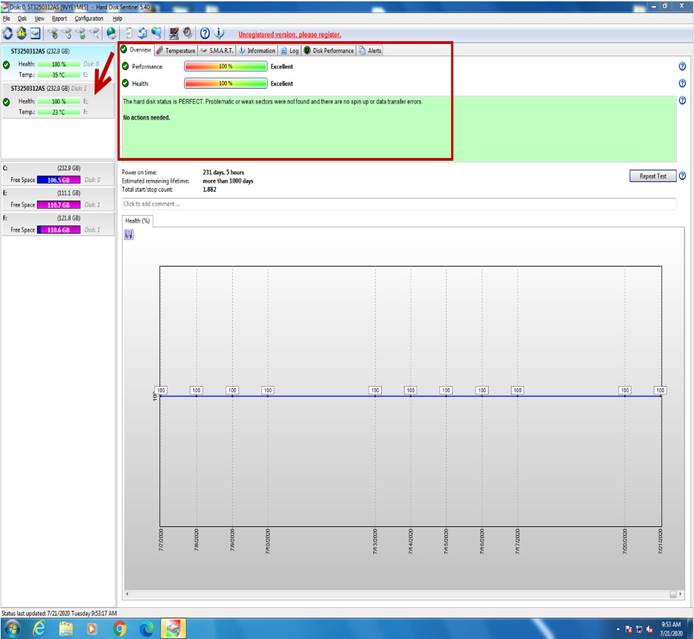Go to the Disk Performance tab
Screen dimensions: 694x639
point(329,50)
